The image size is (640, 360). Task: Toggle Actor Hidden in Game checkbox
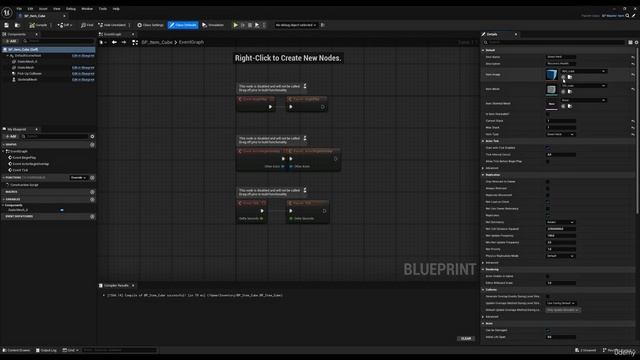(548, 276)
